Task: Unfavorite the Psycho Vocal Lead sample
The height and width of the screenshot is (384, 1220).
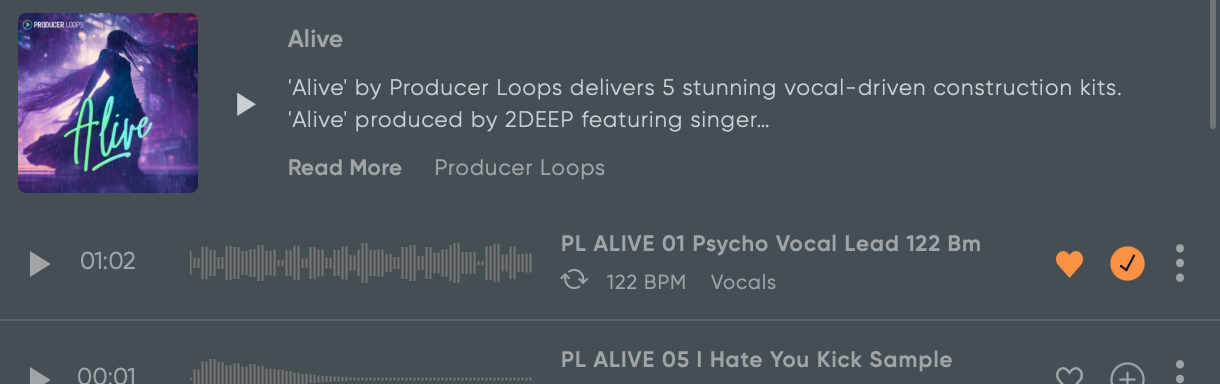Action: pos(1070,264)
